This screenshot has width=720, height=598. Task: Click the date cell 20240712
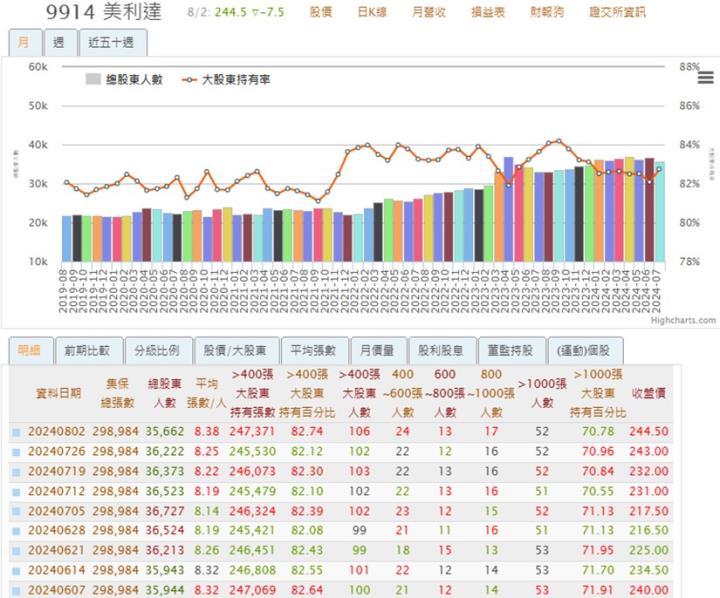point(56,491)
